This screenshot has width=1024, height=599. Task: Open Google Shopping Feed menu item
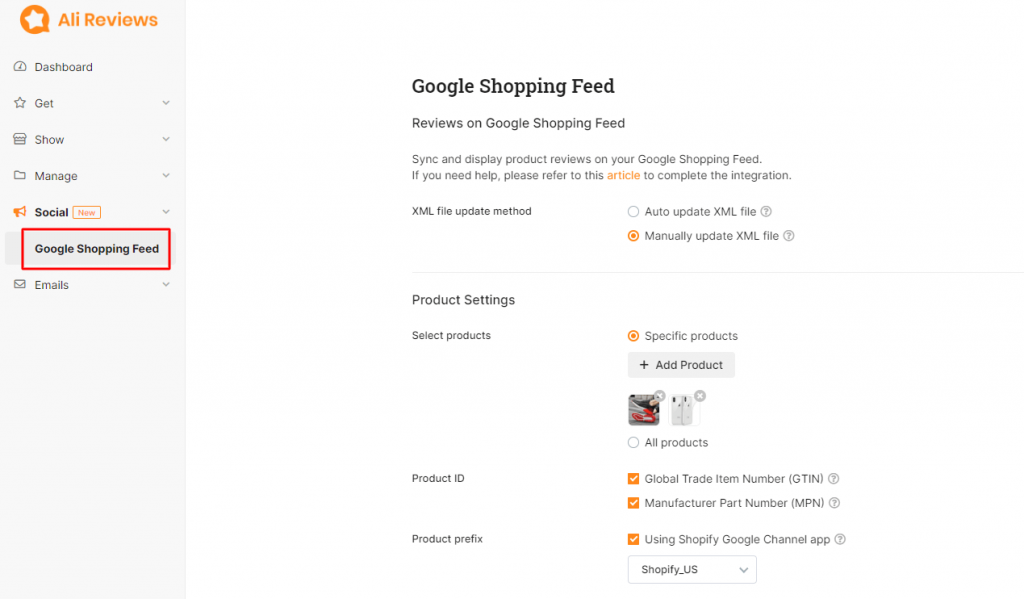click(97, 249)
